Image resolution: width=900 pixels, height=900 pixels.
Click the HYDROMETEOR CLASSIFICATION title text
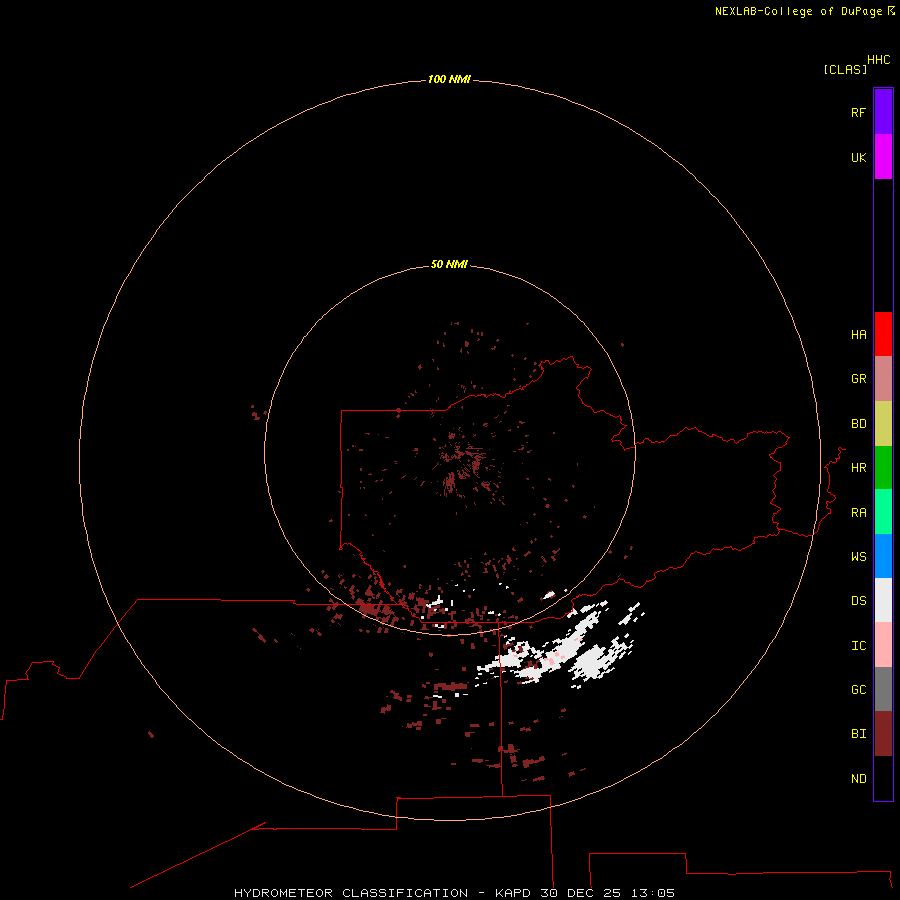[351, 893]
